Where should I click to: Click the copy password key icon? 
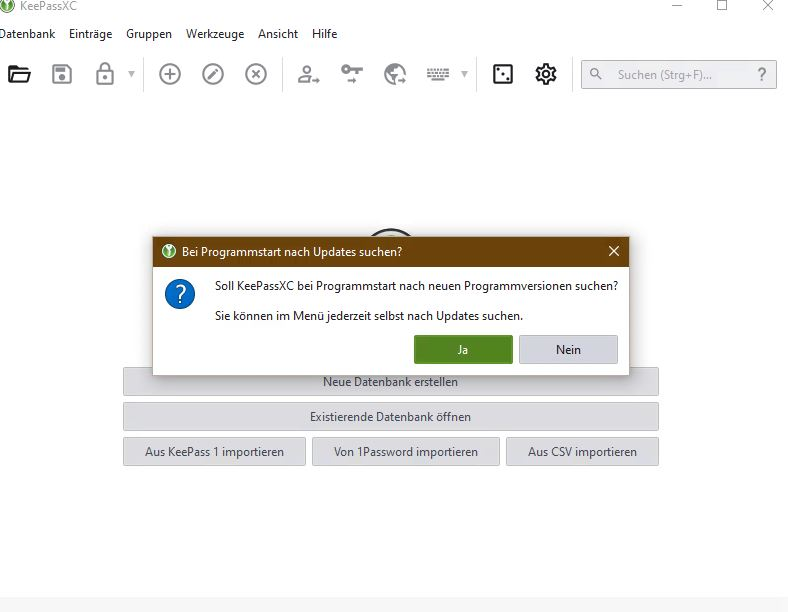point(352,74)
